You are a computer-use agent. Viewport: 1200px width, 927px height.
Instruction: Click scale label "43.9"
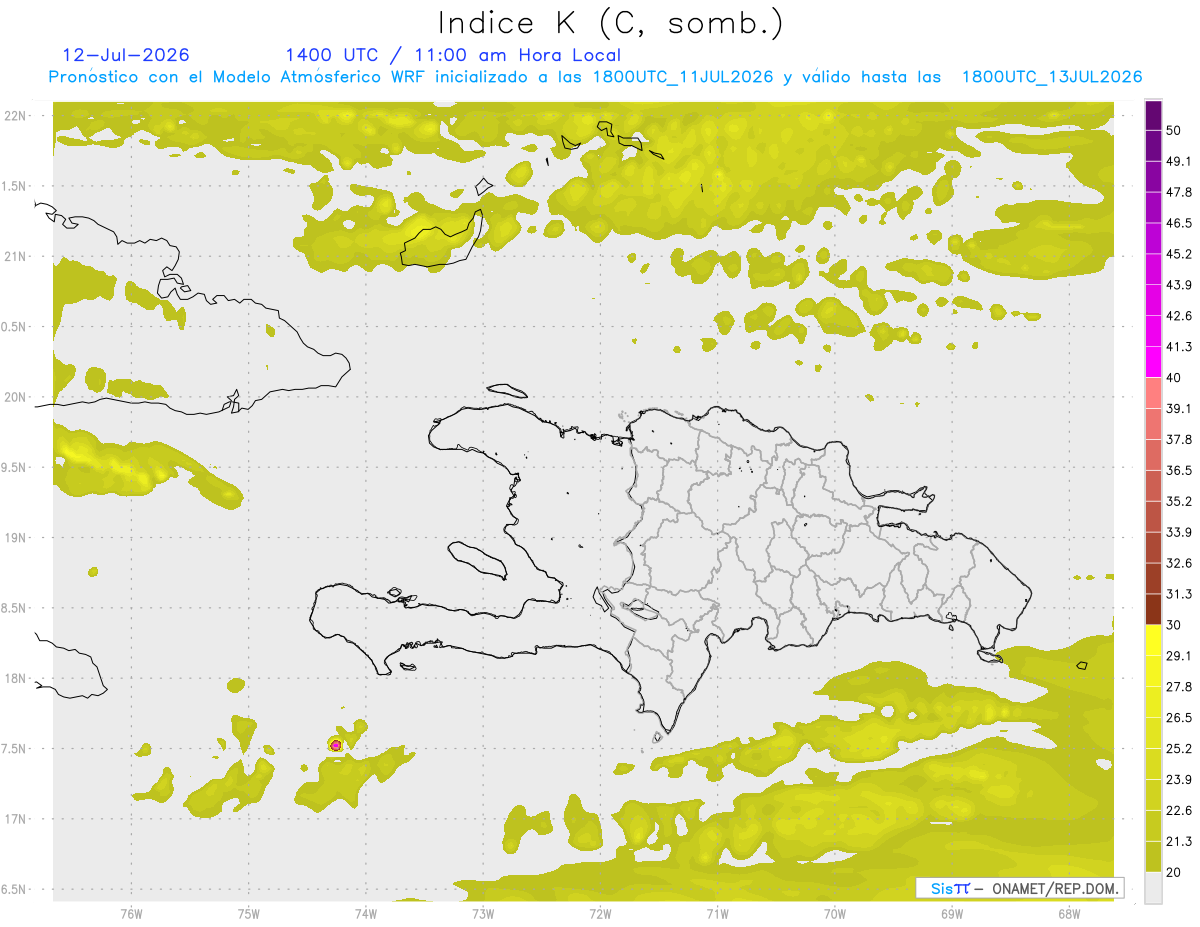point(1179,285)
